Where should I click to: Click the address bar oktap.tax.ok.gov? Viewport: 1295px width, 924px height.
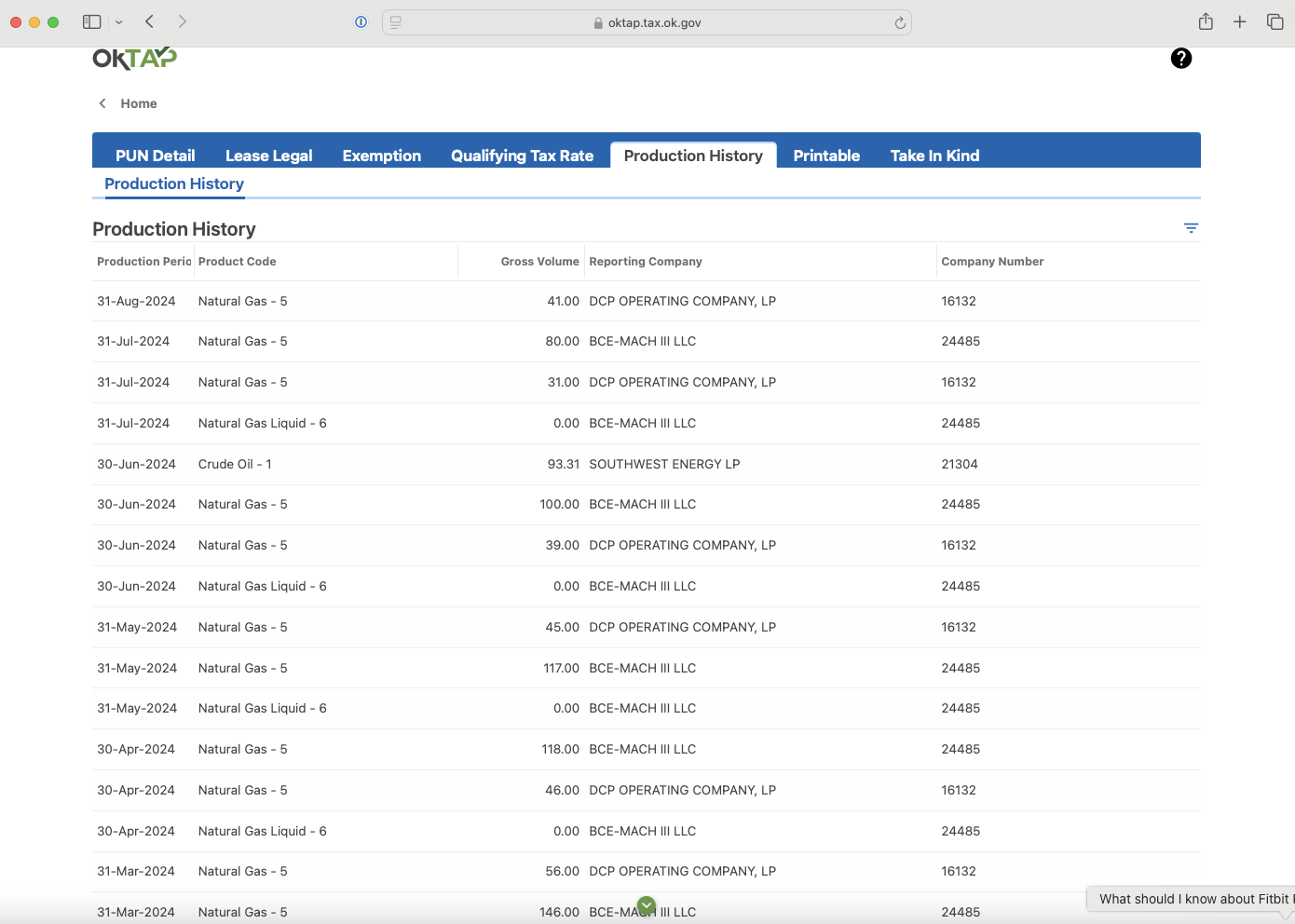click(647, 22)
